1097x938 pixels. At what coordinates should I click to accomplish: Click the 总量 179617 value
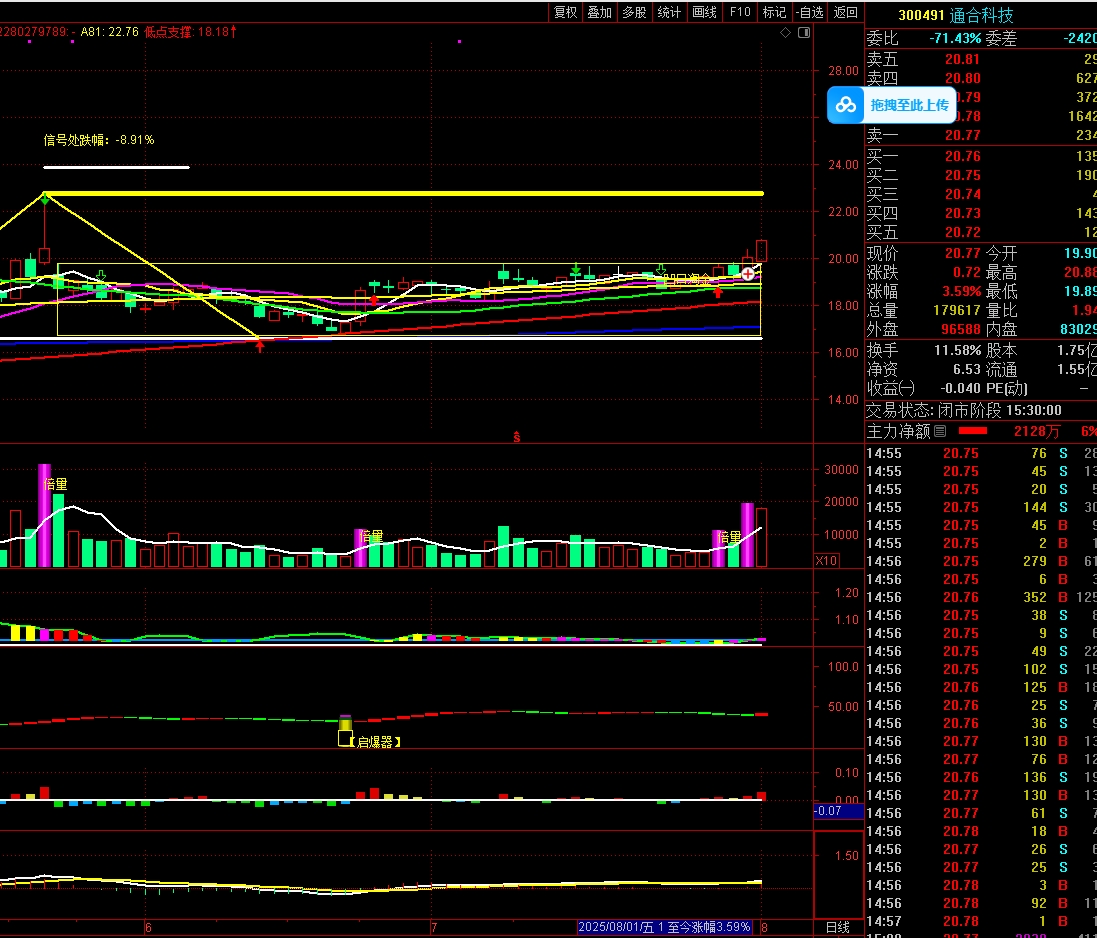click(x=957, y=310)
